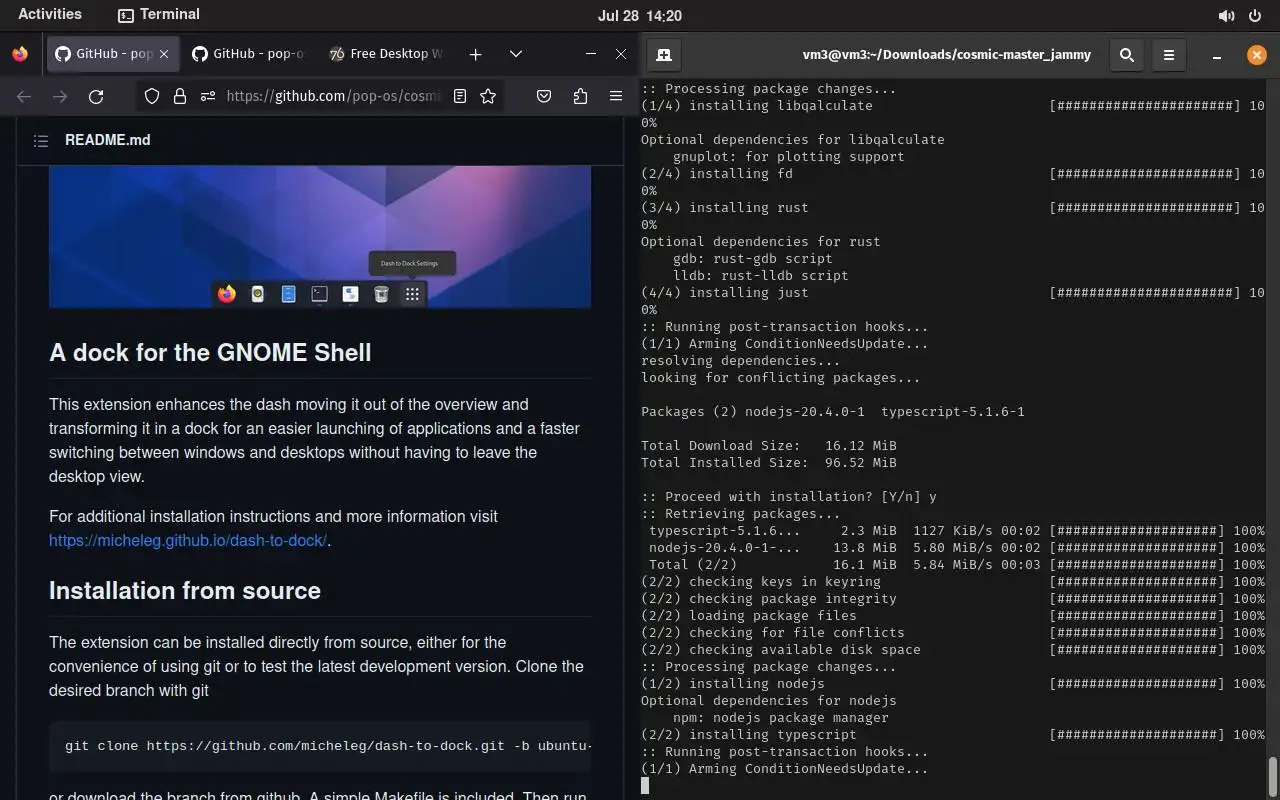The image size is (1280, 800).
Task: Switch to first GitHub - pop tab
Action: click(x=113, y=54)
